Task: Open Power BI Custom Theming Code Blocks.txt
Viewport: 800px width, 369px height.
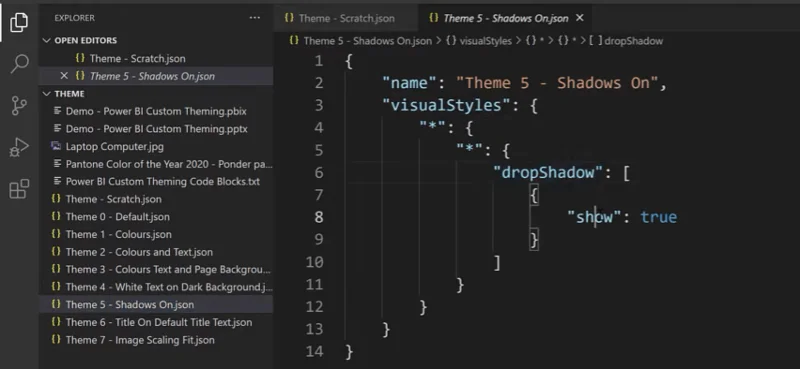Action: click(156, 182)
